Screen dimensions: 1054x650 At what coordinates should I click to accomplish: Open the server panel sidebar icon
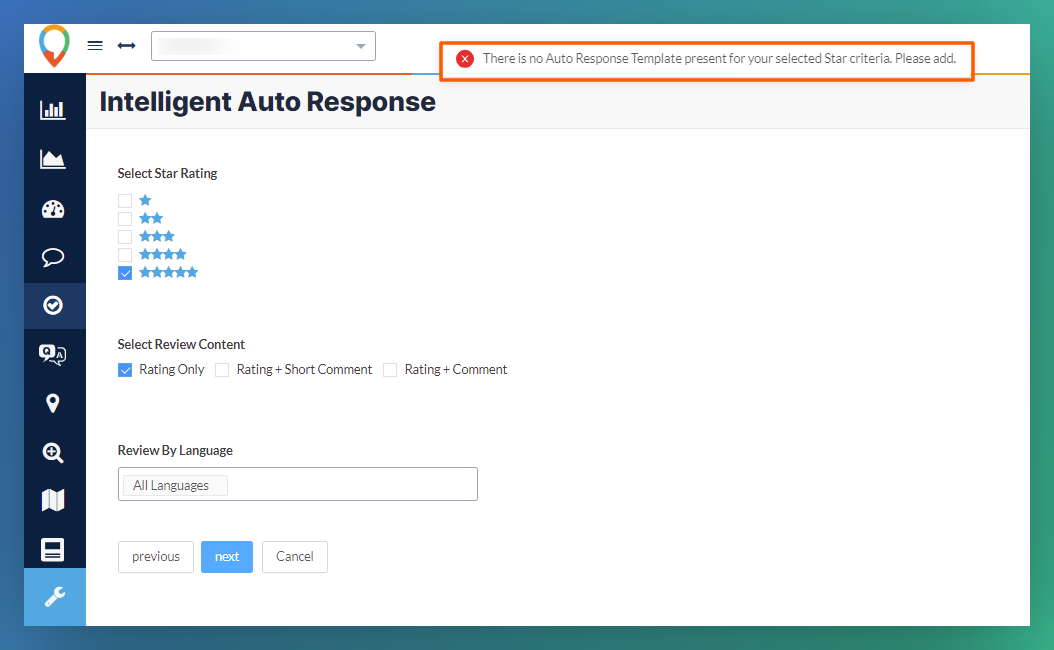(52, 550)
